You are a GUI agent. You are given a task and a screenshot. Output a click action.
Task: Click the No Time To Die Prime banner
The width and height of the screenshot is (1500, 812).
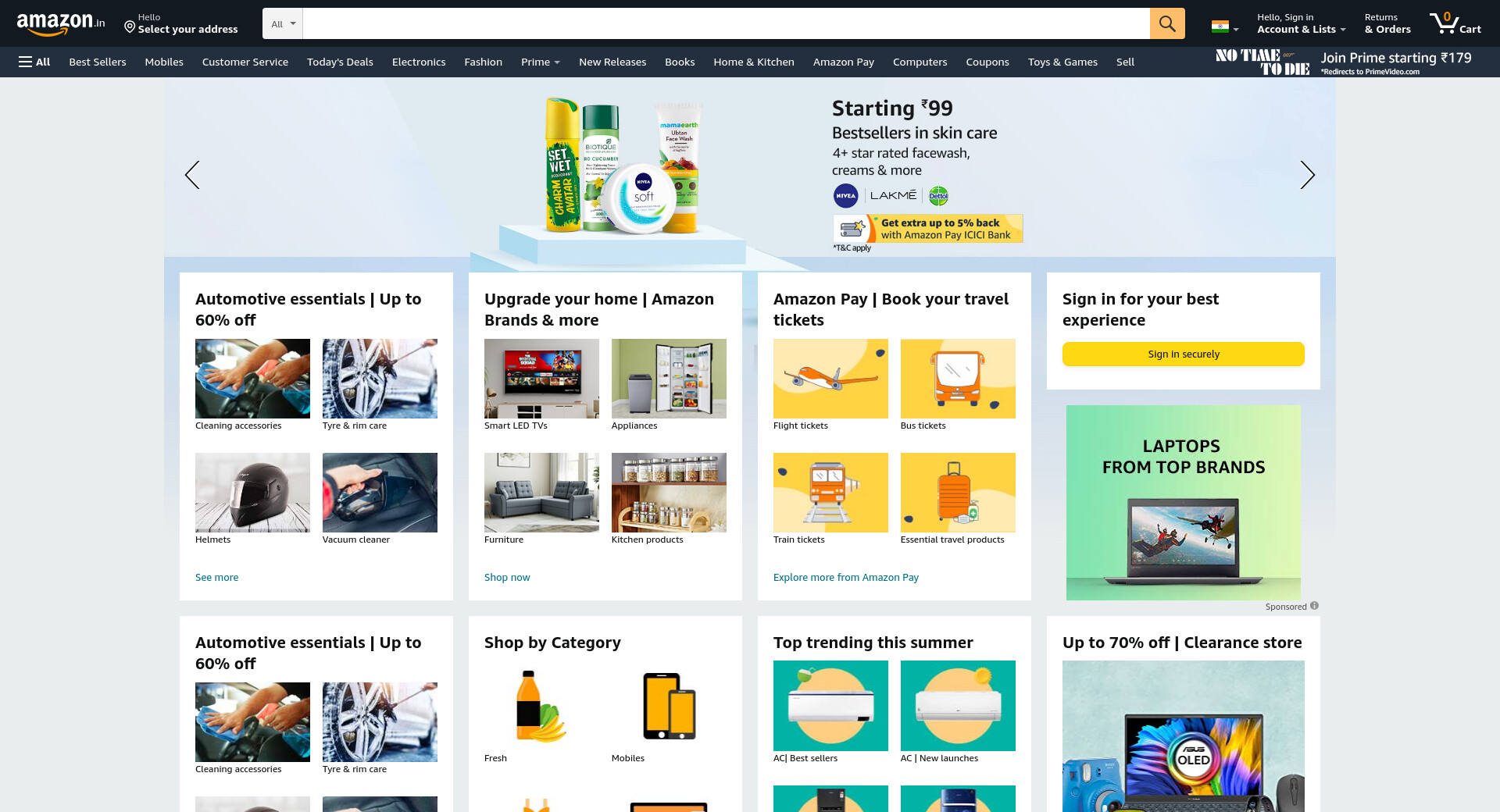coord(1344,62)
